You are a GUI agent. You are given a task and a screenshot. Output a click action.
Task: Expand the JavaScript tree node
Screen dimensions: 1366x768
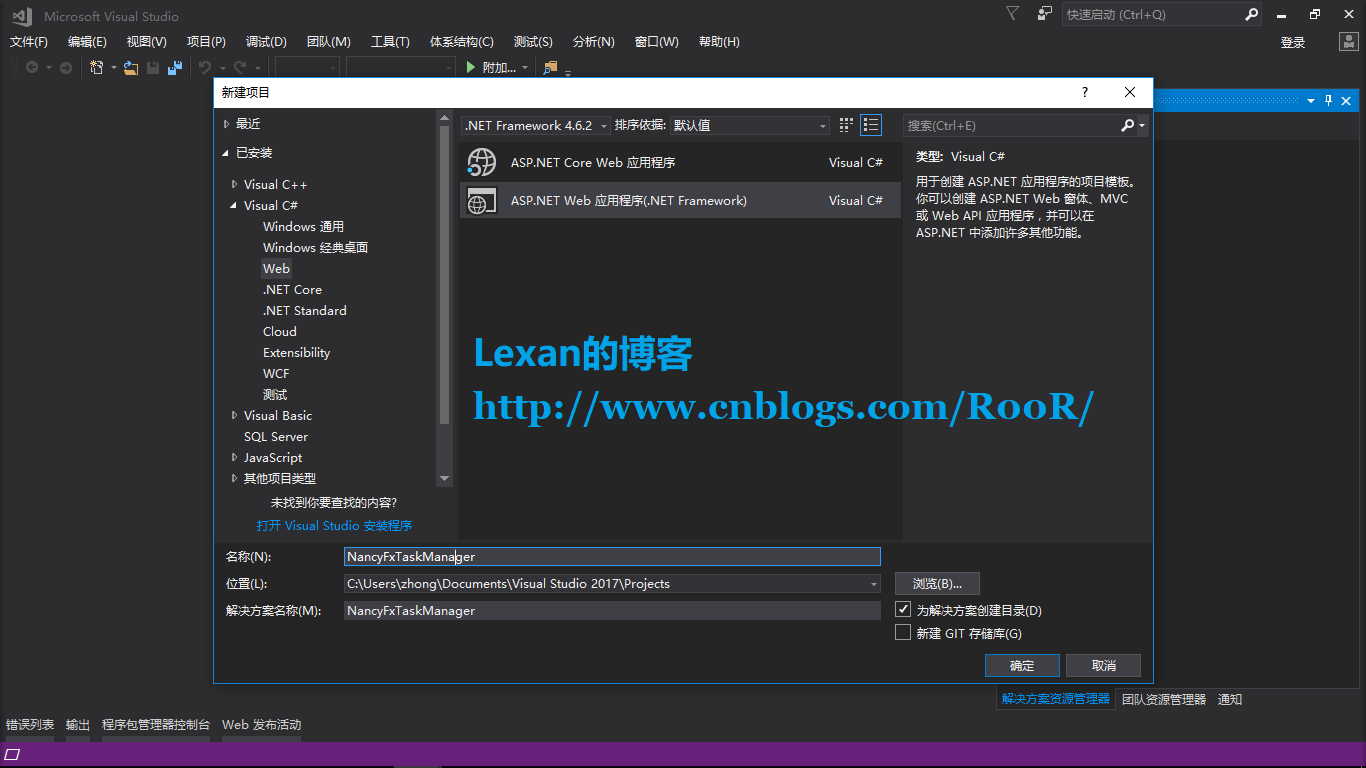234,457
